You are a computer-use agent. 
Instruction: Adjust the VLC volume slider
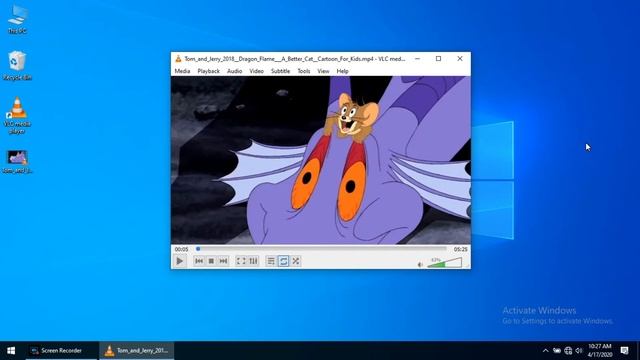pyautogui.click(x=444, y=262)
